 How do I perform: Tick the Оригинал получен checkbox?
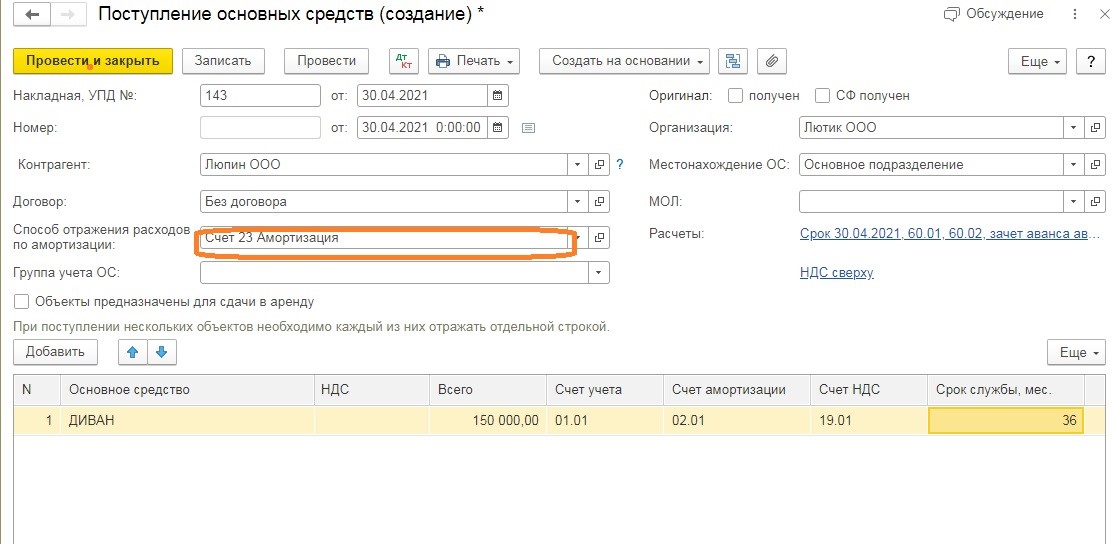coord(736,95)
